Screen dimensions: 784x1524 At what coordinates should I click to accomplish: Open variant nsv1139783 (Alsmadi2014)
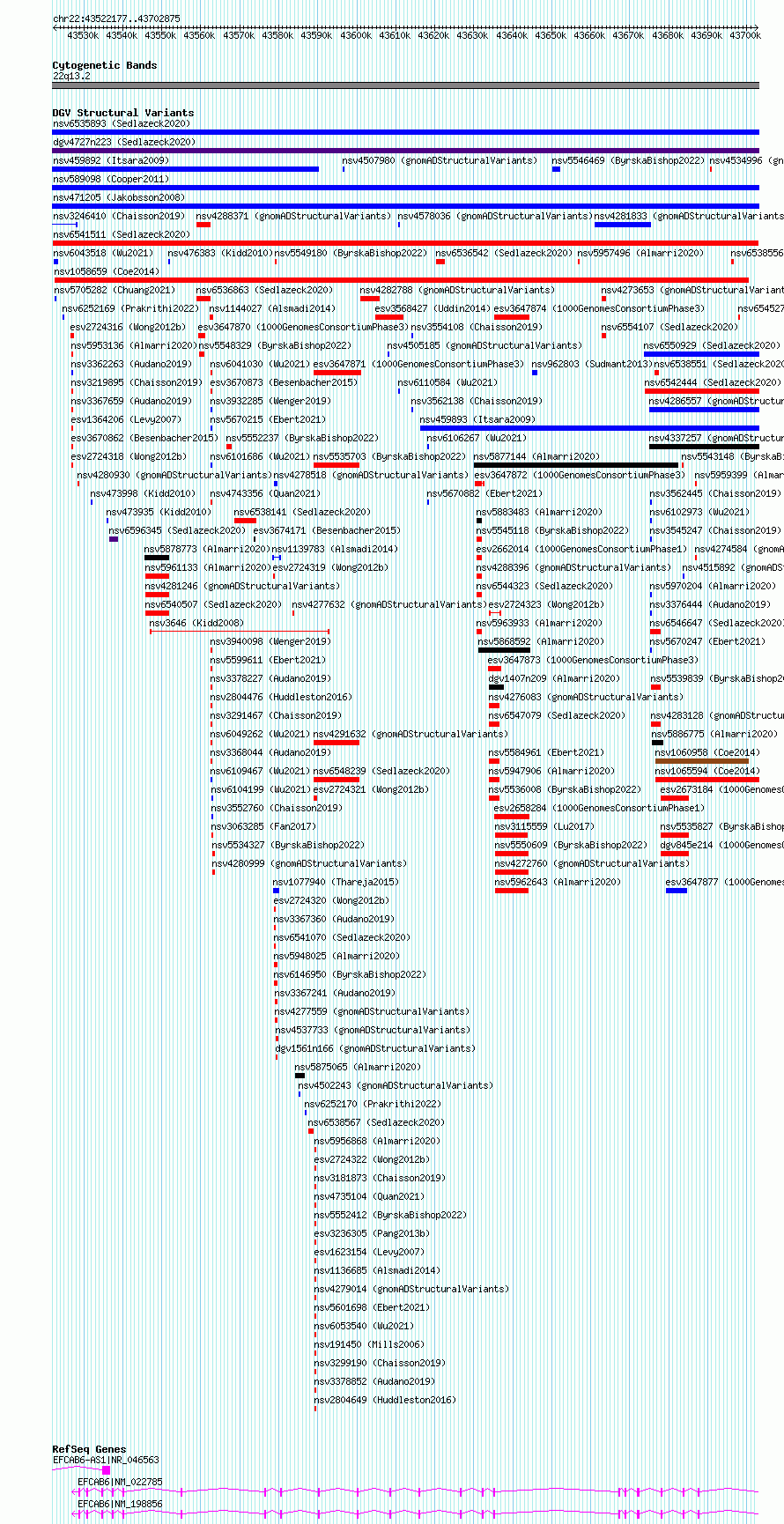(x=335, y=549)
